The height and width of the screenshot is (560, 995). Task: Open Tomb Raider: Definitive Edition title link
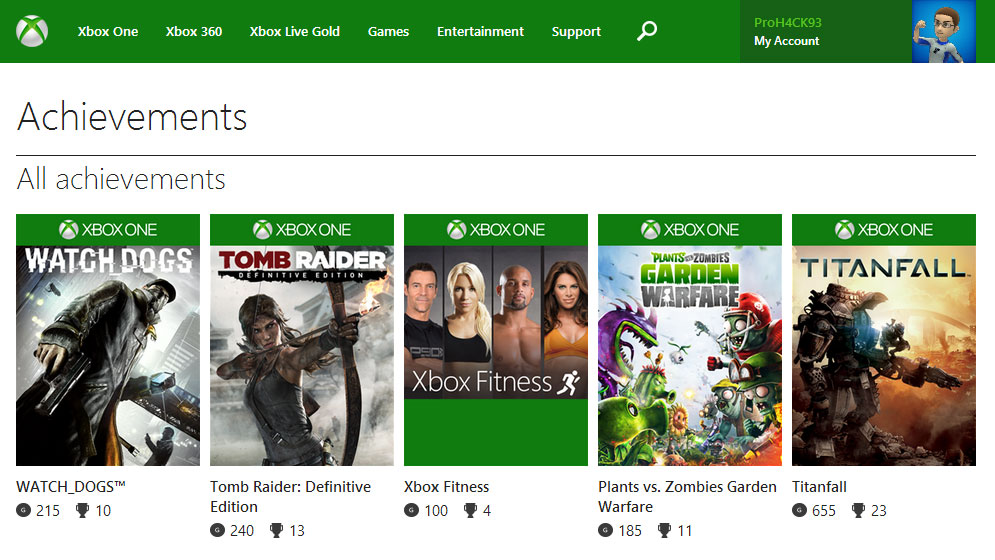291,497
